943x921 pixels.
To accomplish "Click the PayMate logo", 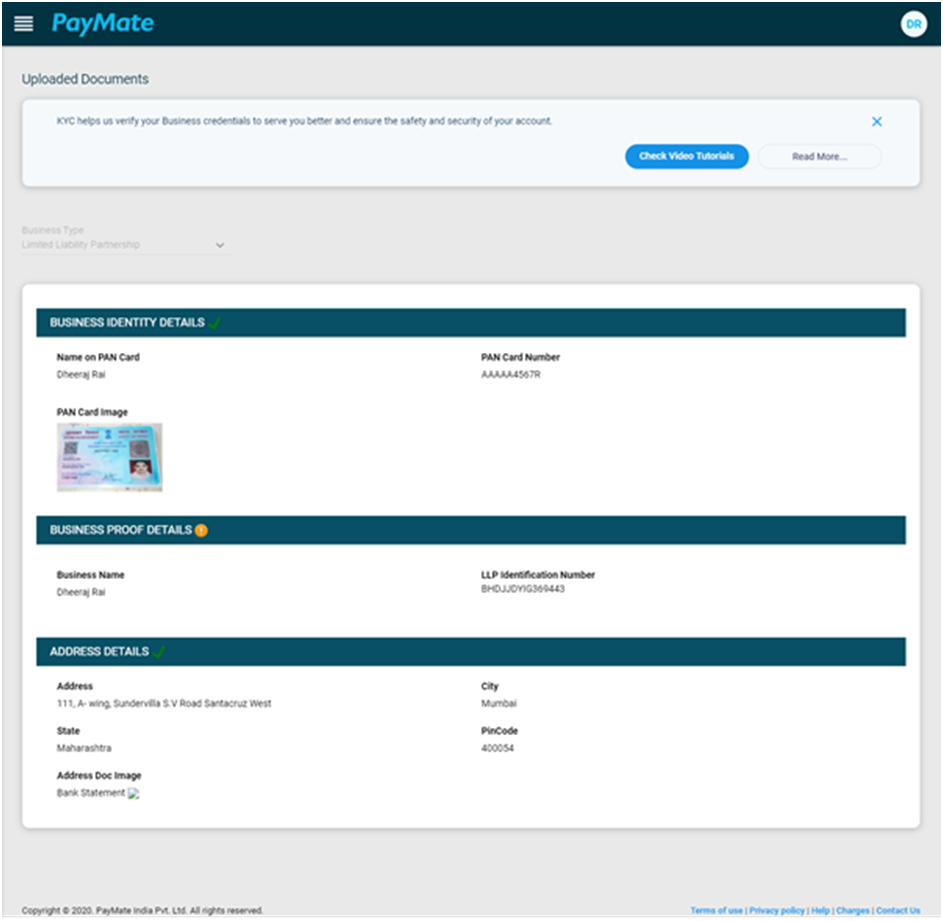I will pyautogui.click(x=103, y=23).
